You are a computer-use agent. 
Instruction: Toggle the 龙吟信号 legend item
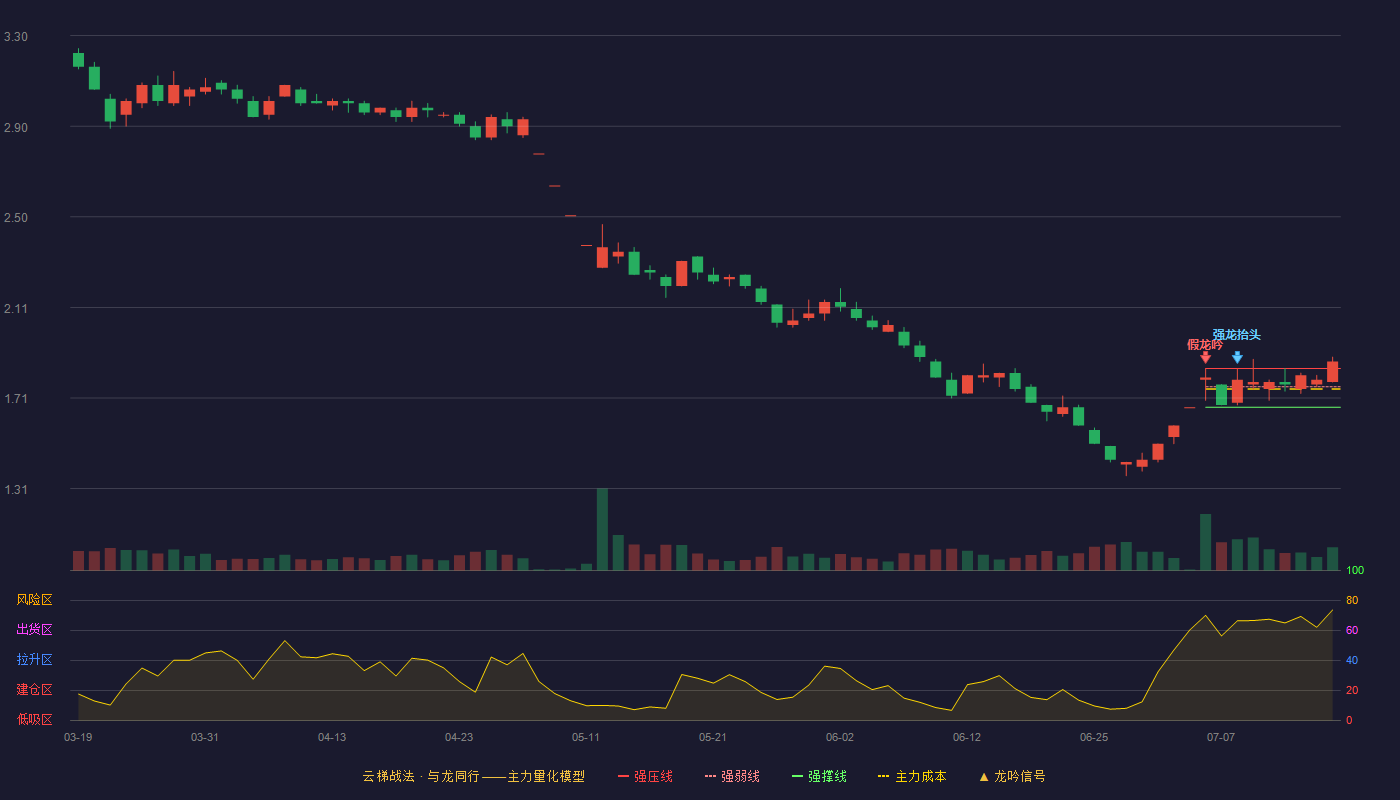[x=1012, y=776]
